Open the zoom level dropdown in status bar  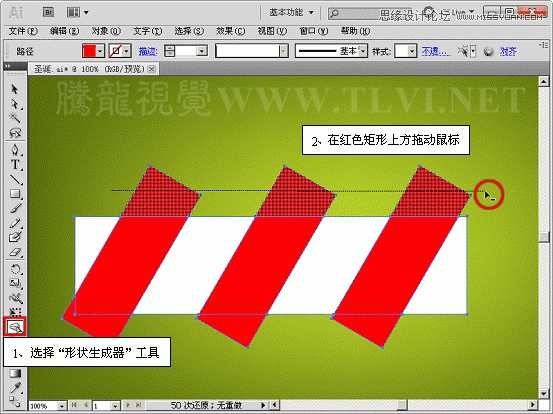tap(62, 406)
